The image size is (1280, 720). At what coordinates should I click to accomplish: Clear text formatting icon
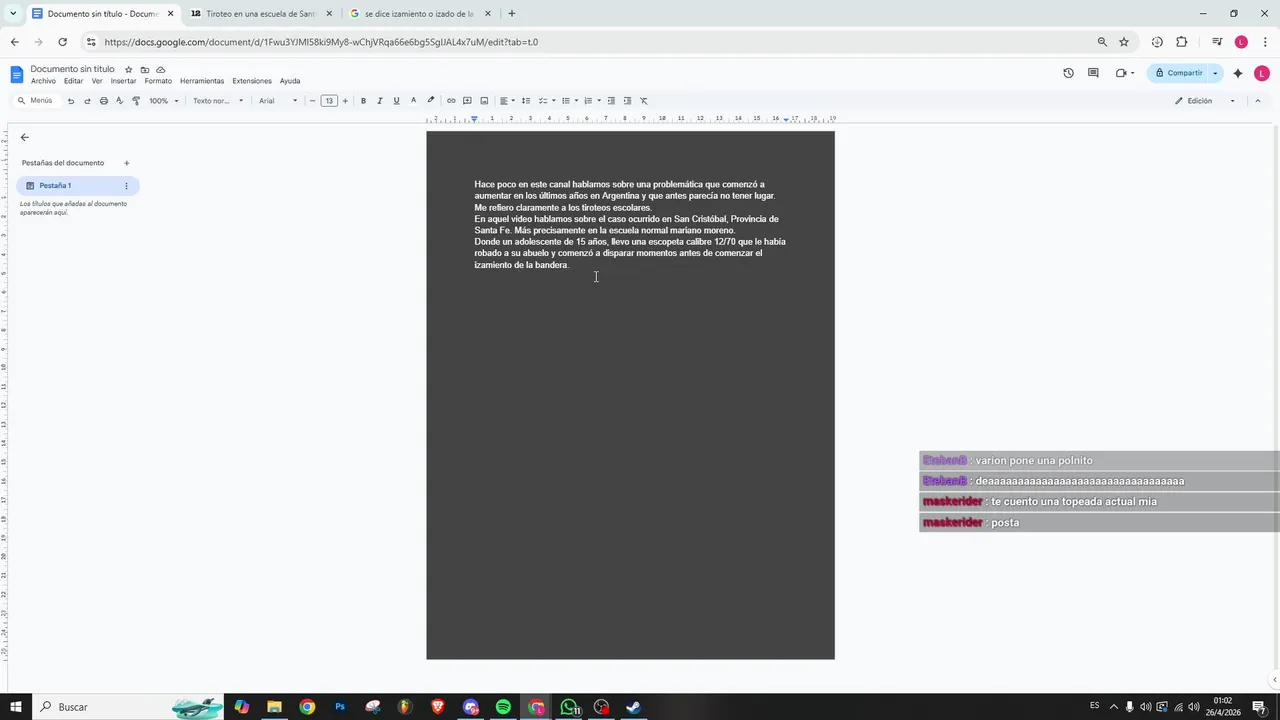point(644,101)
